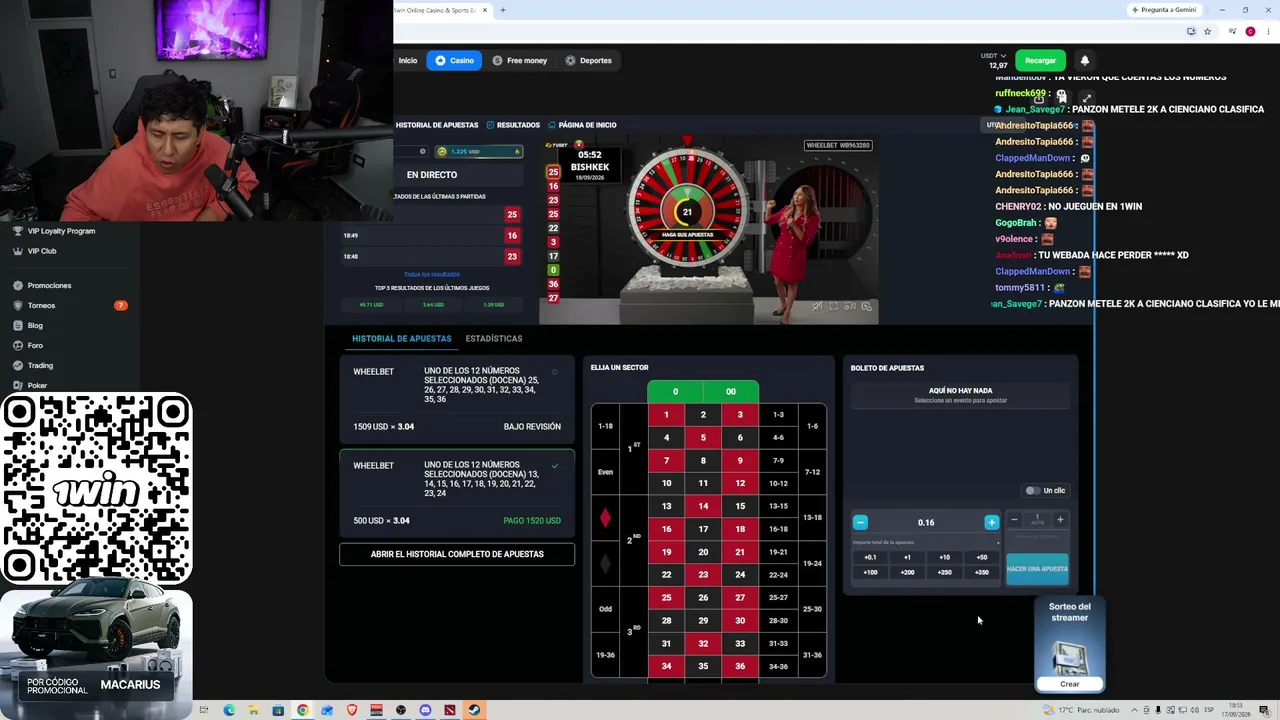Click Hacer una apuesta button
The width and height of the screenshot is (1280, 720).
coord(1037,569)
